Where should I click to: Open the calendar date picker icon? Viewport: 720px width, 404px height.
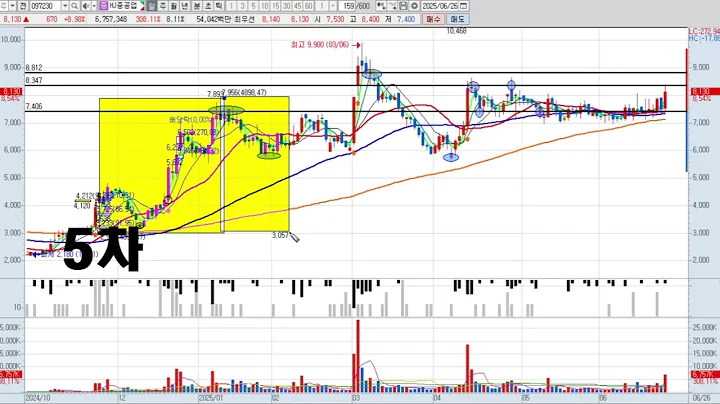463,6
